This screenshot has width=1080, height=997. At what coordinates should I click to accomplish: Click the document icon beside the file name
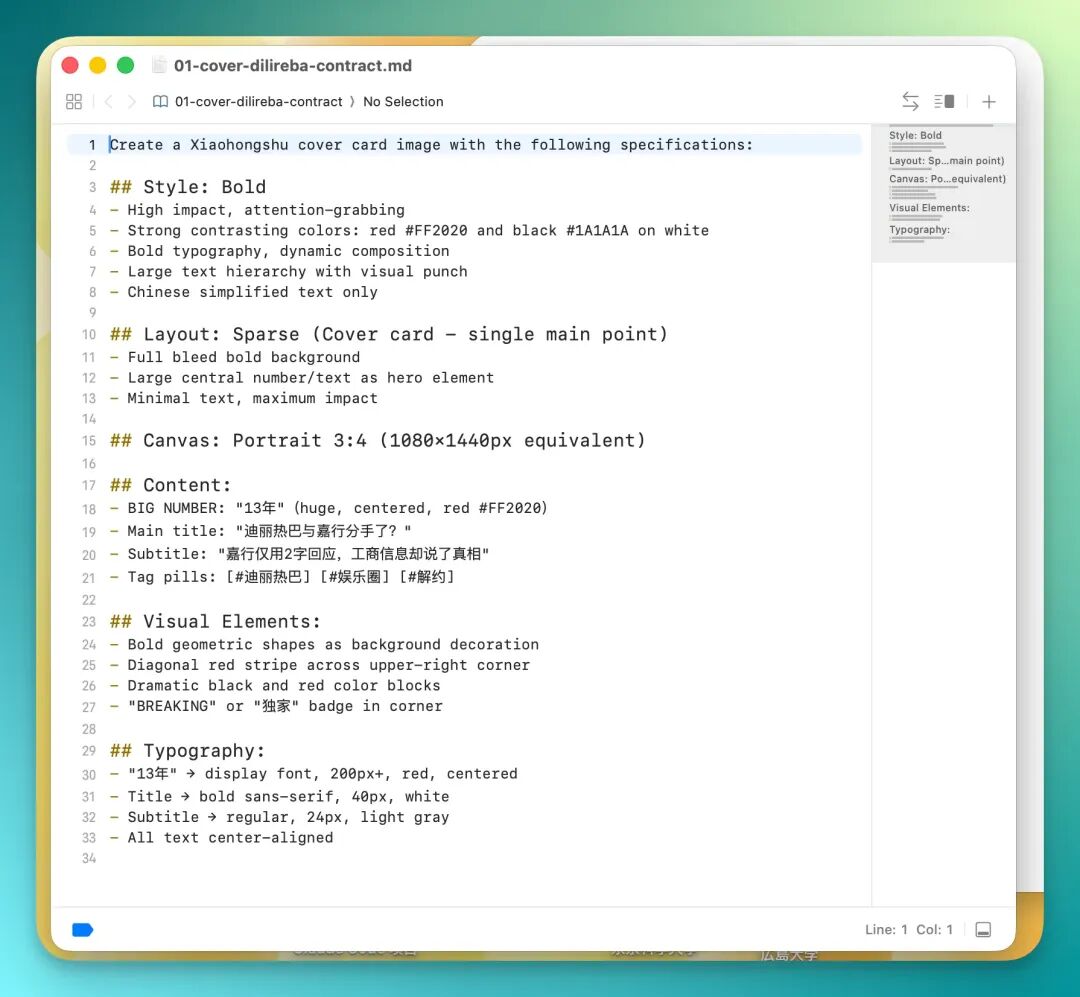coord(159,65)
